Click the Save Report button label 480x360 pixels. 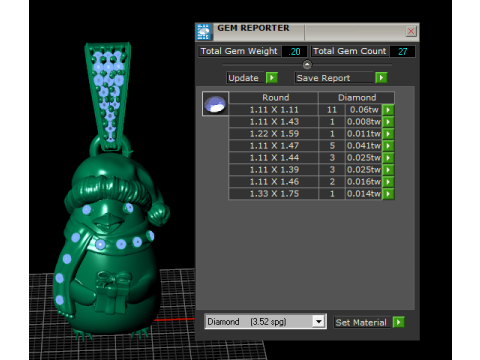click(334, 78)
